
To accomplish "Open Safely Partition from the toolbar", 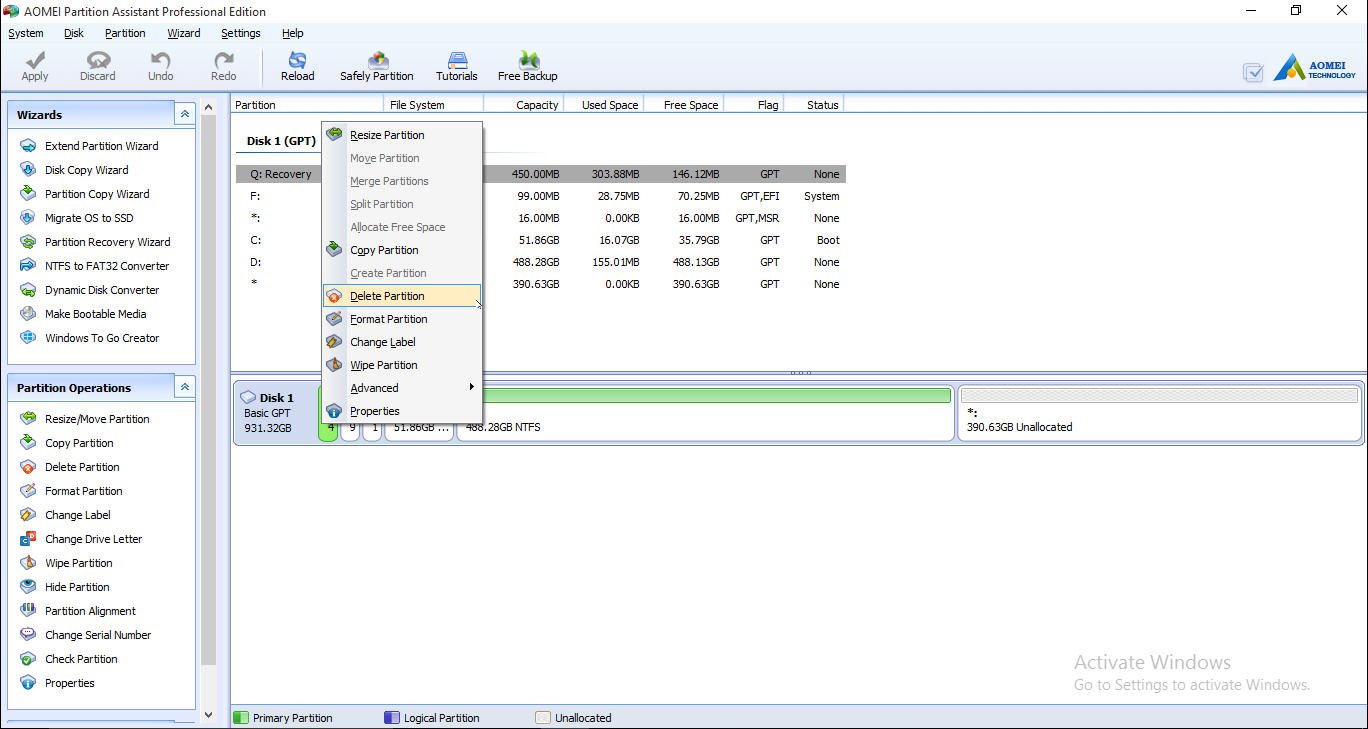I will [377, 67].
